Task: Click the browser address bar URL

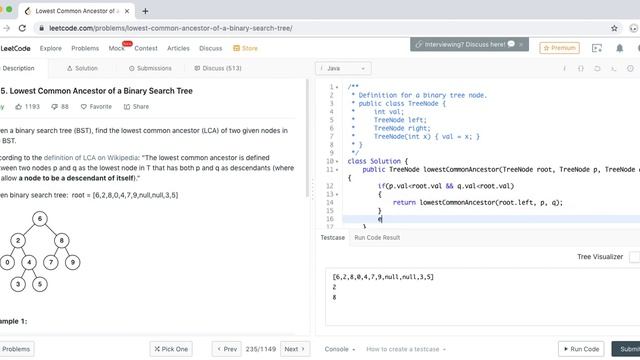Action: pyautogui.click(x=171, y=28)
